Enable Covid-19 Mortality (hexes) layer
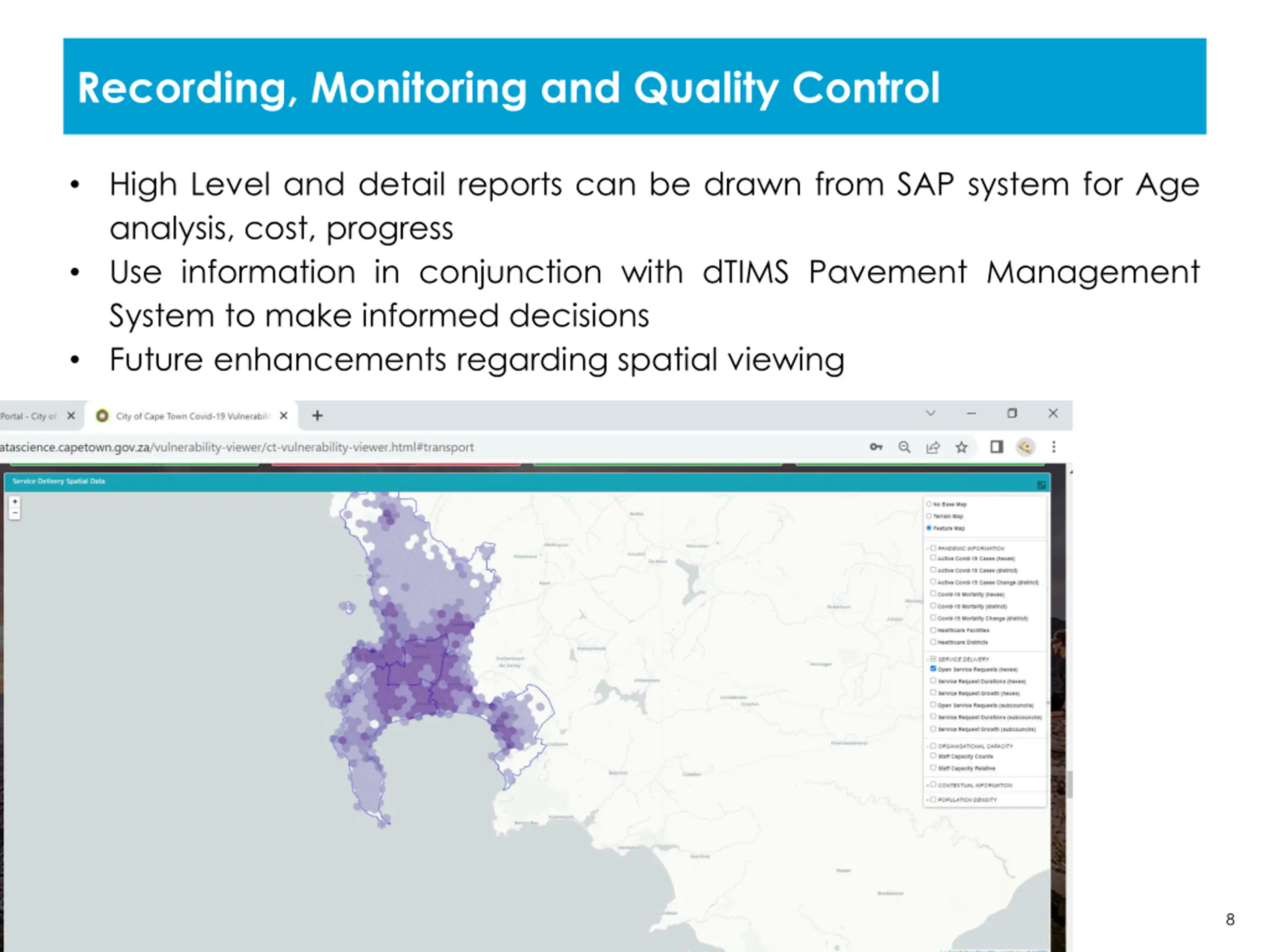This screenshot has height=952, width=1270. (x=933, y=594)
